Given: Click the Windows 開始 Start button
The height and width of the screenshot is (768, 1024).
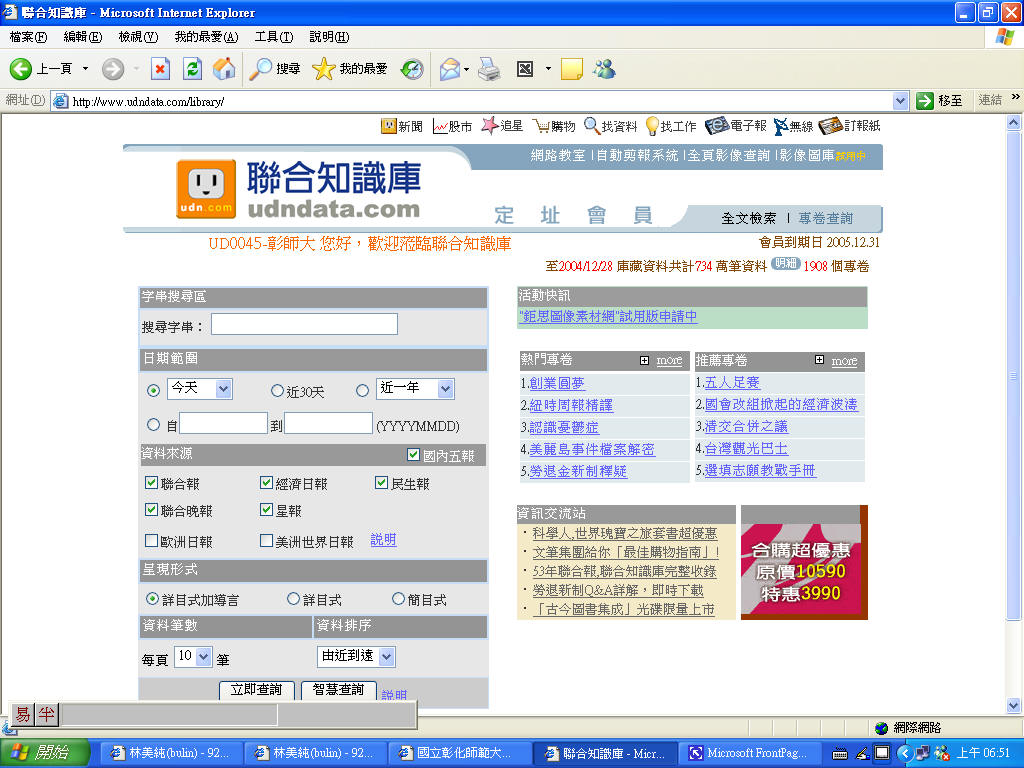Looking at the screenshot, I should point(43,753).
